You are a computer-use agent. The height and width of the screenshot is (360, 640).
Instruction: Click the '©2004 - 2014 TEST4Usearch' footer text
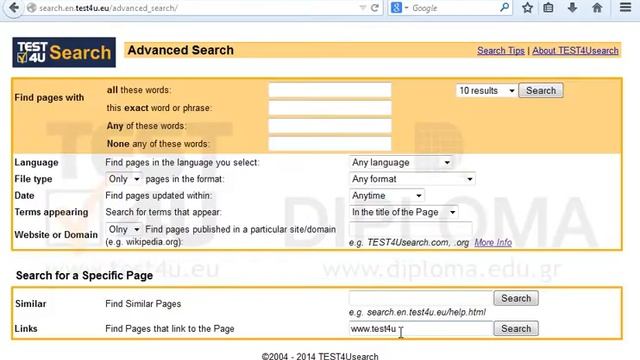tap(320, 356)
